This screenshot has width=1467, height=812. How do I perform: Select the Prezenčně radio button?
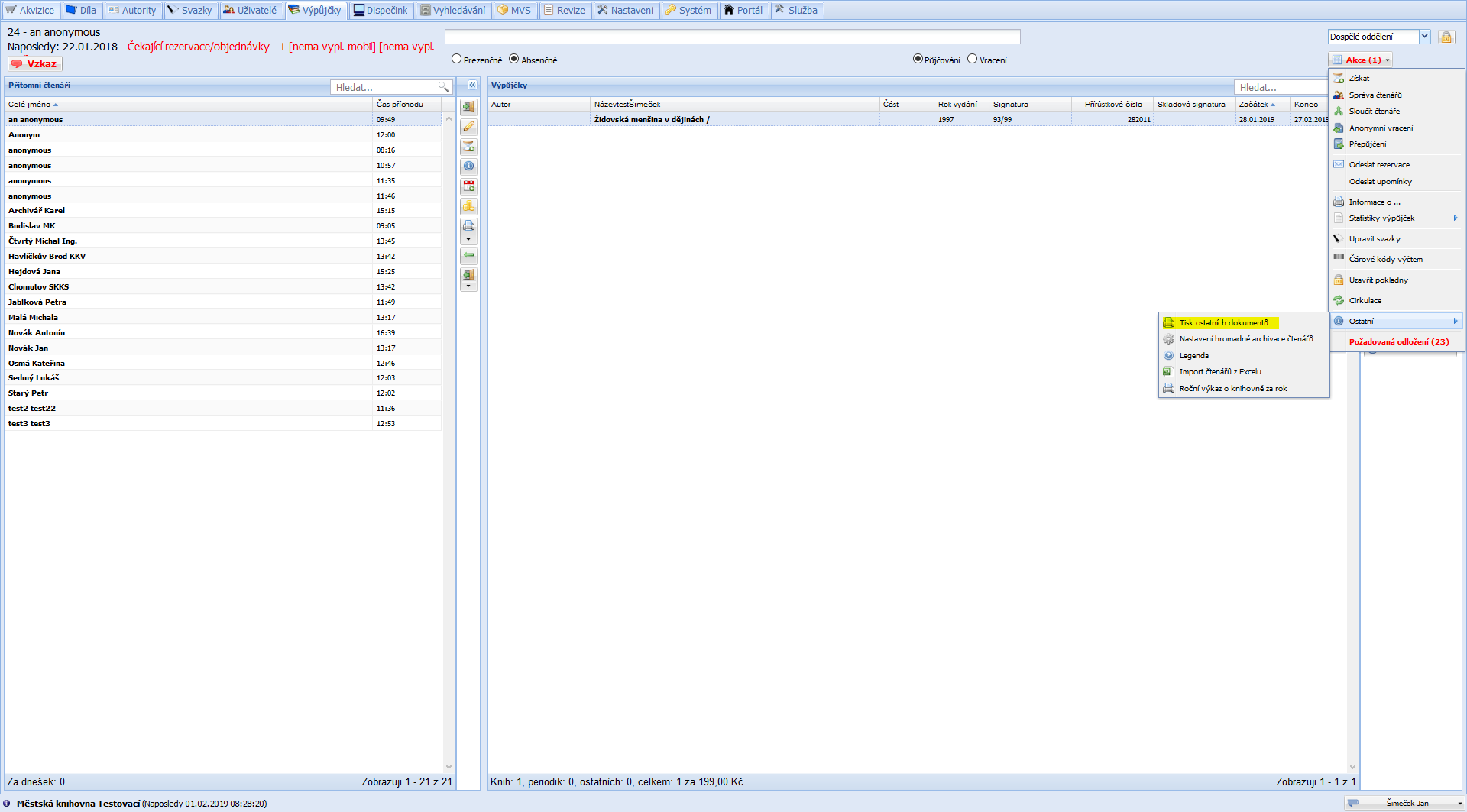pyautogui.click(x=457, y=60)
